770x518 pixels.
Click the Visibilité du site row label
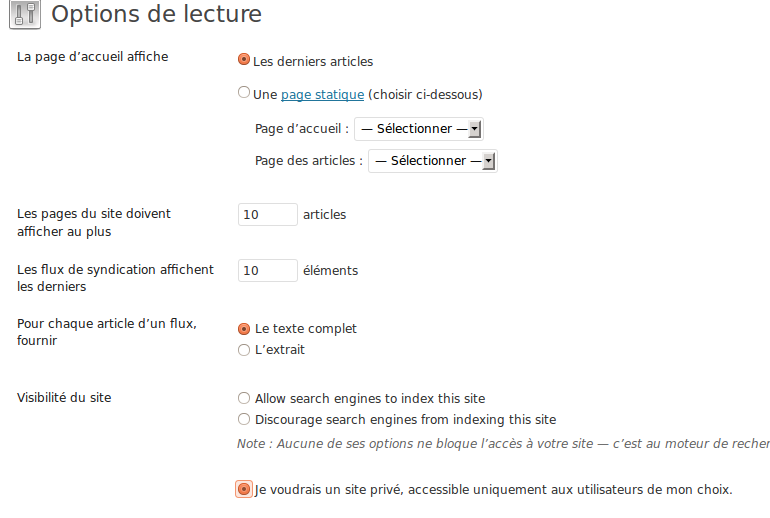point(64,398)
